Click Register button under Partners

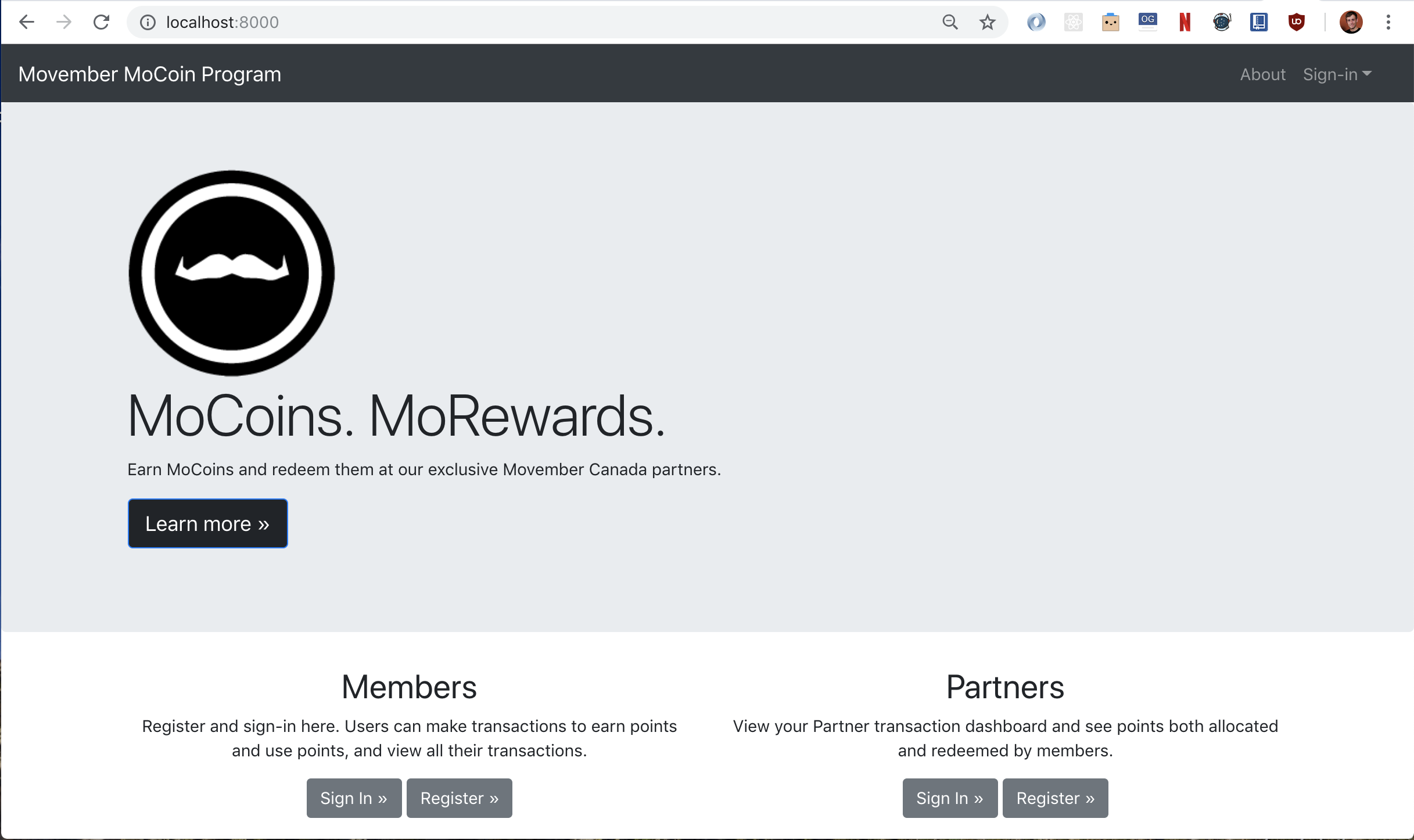click(1055, 798)
